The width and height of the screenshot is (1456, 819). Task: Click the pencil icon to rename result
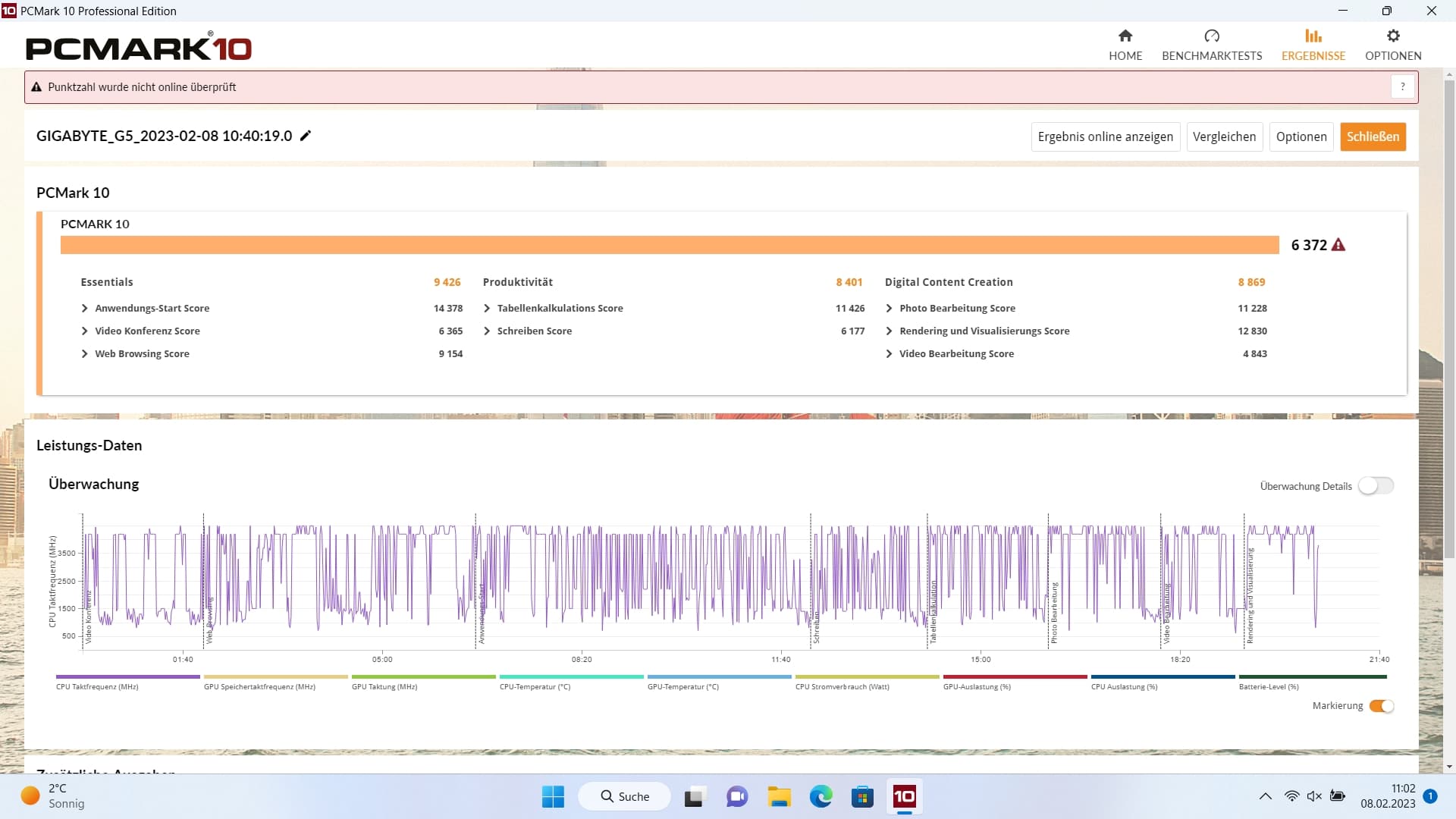point(306,136)
